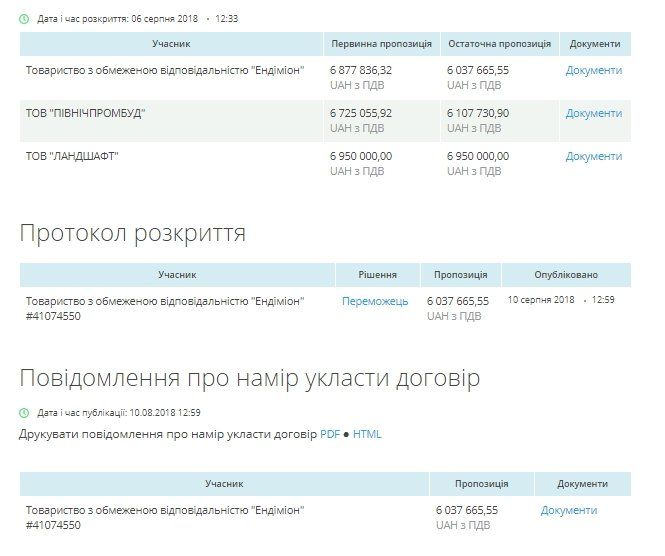Viewport: 665px width, 556px height.
Task: Select Ендіміон participant name in bids table
Action: (x=165, y=70)
